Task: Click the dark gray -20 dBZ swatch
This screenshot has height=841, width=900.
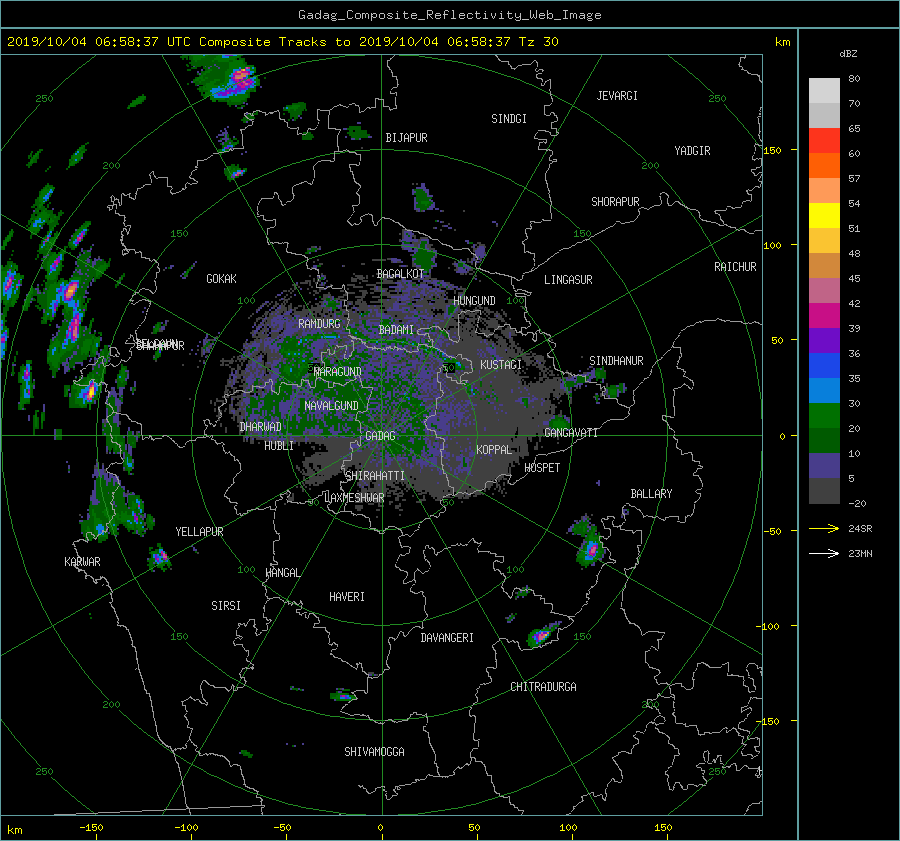Action: pyautogui.click(x=824, y=491)
